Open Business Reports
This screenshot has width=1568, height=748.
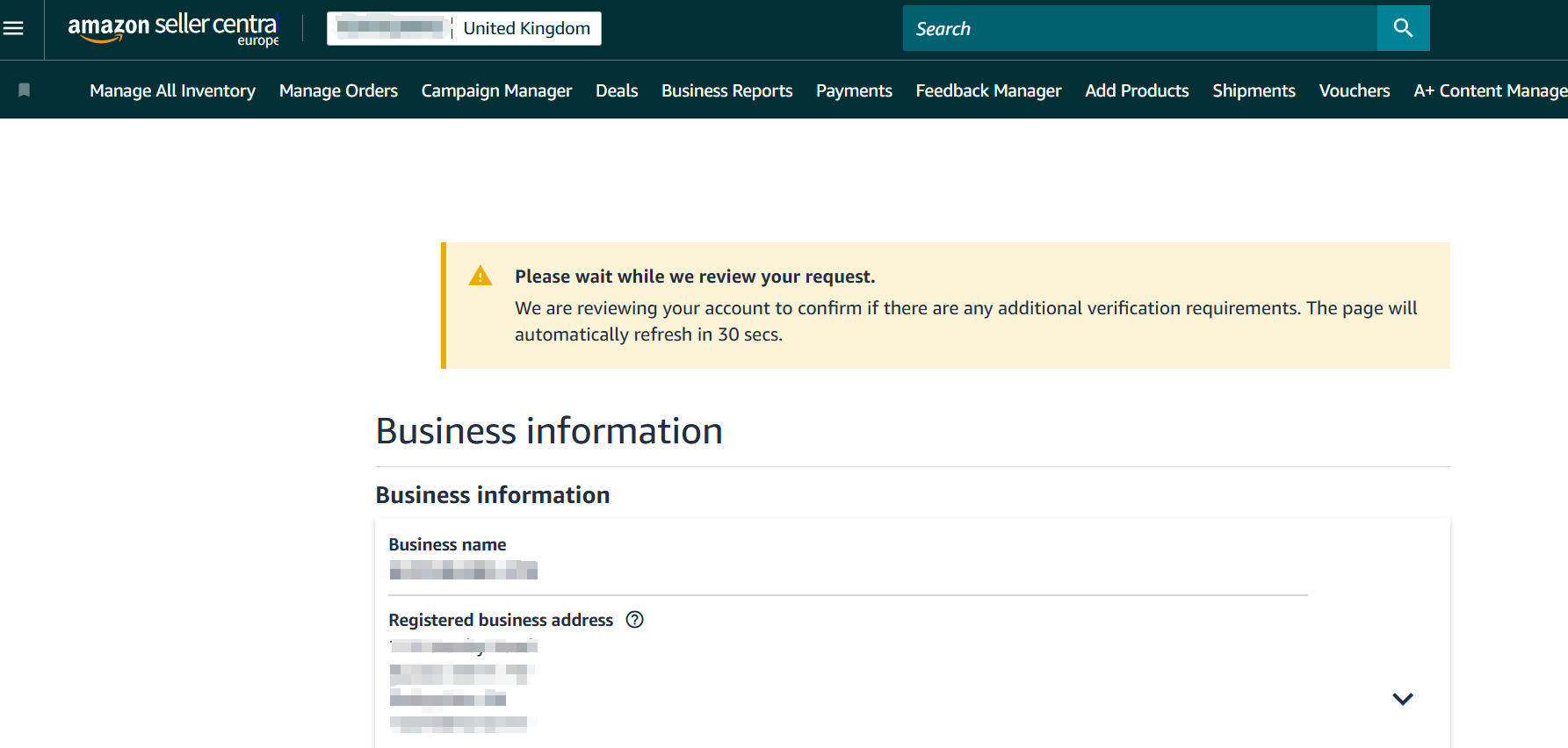726,90
